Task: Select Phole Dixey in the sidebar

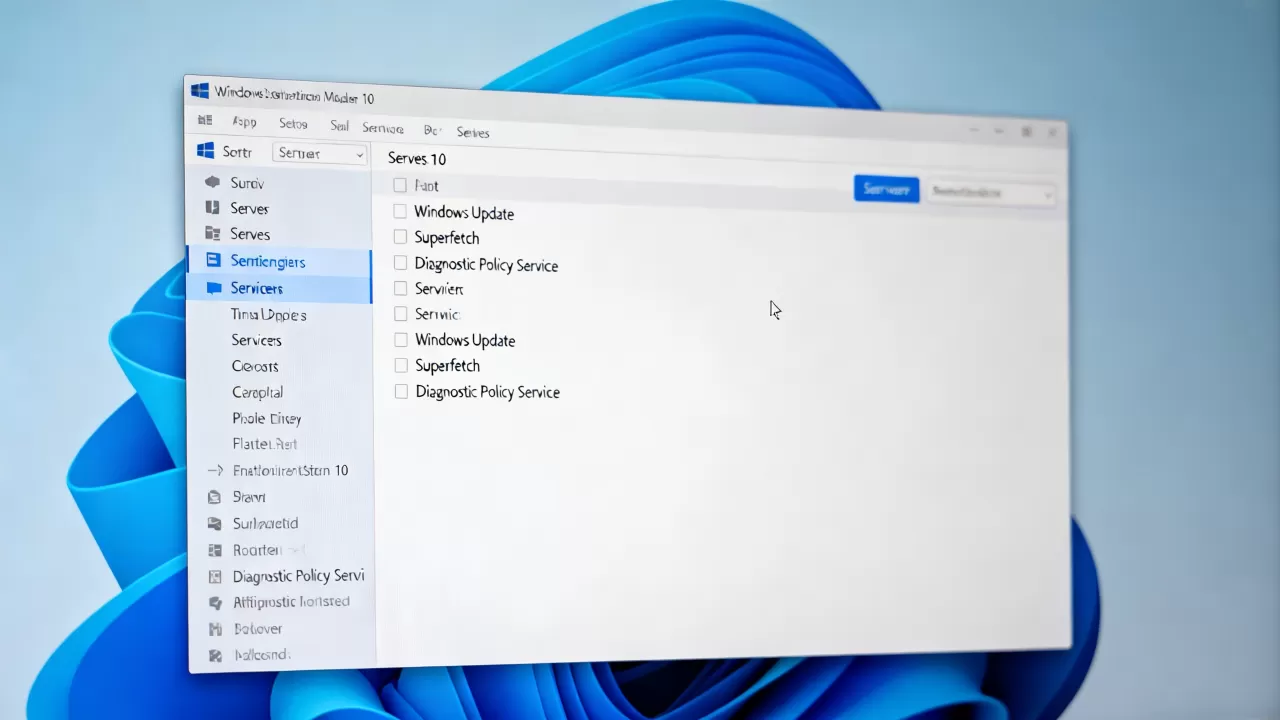Action: click(267, 418)
